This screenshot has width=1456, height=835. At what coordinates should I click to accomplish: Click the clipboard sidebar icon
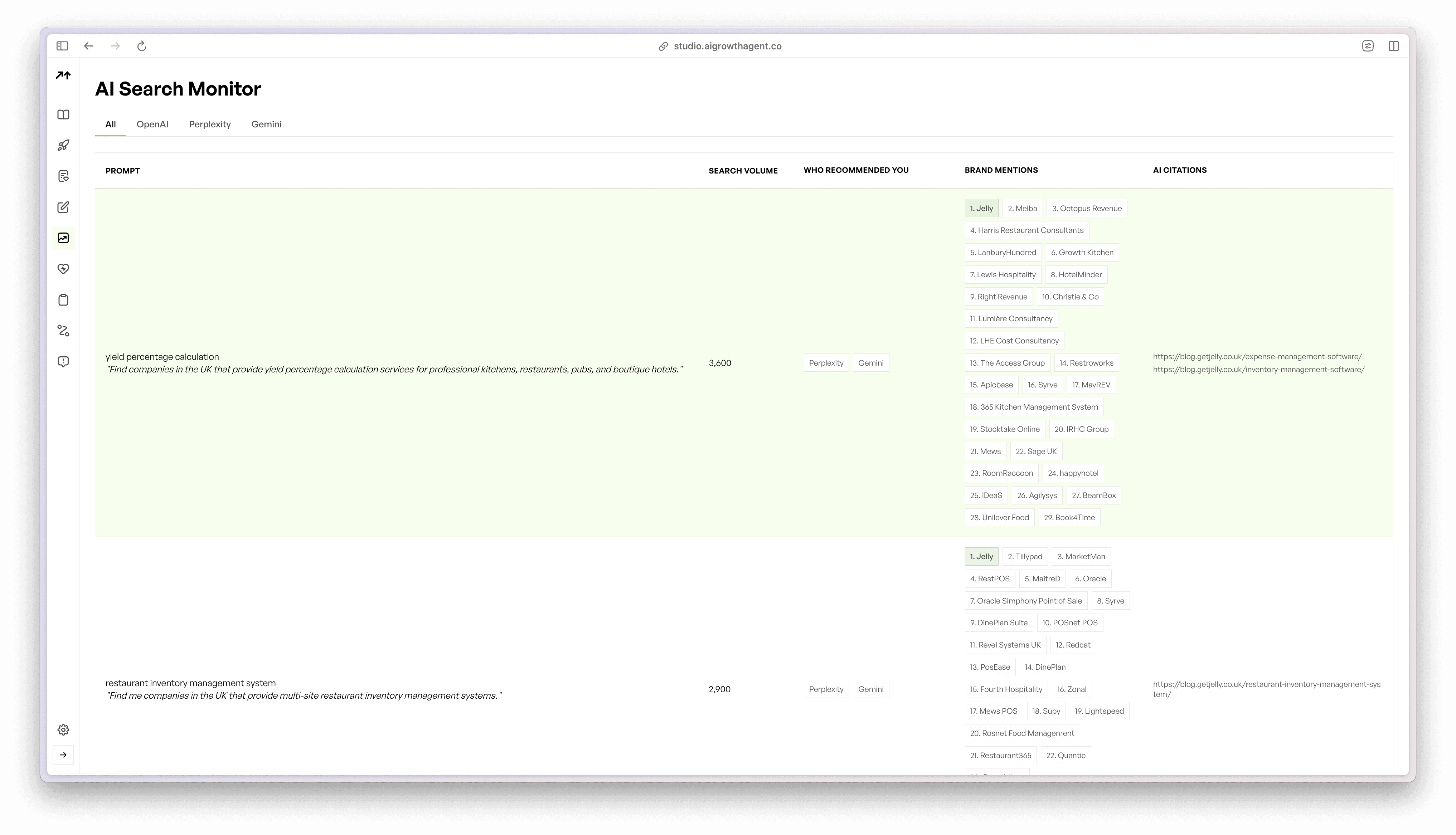[64, 300]
